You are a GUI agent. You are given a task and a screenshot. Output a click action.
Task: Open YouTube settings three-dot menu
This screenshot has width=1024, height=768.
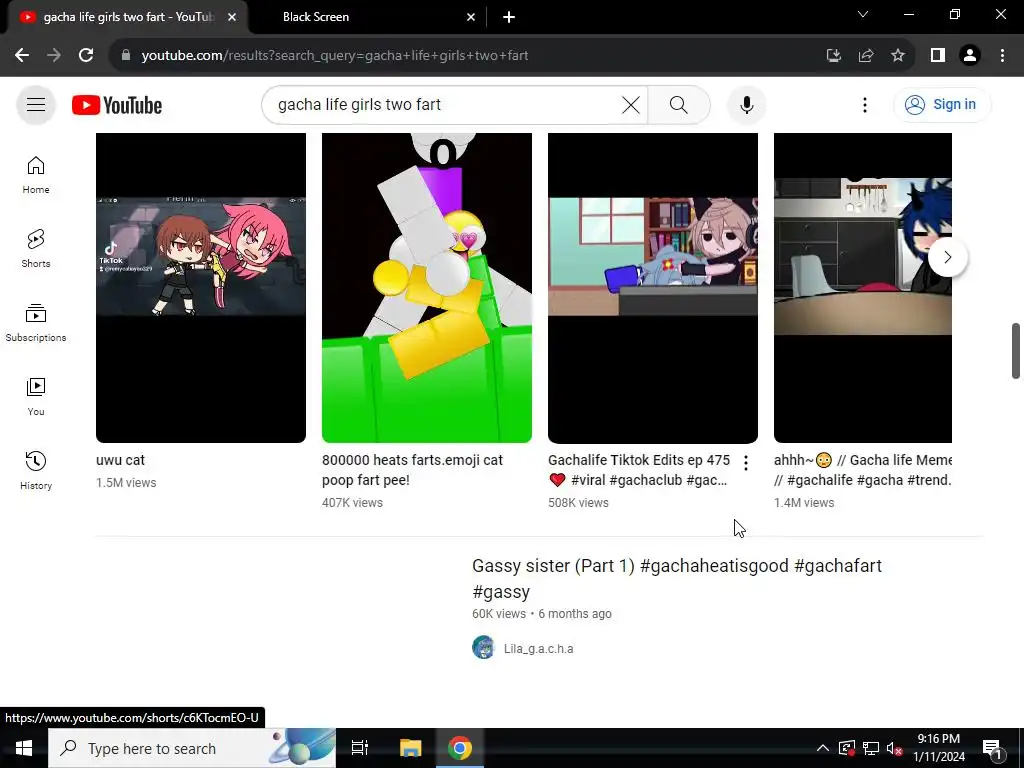click(865, 104)
